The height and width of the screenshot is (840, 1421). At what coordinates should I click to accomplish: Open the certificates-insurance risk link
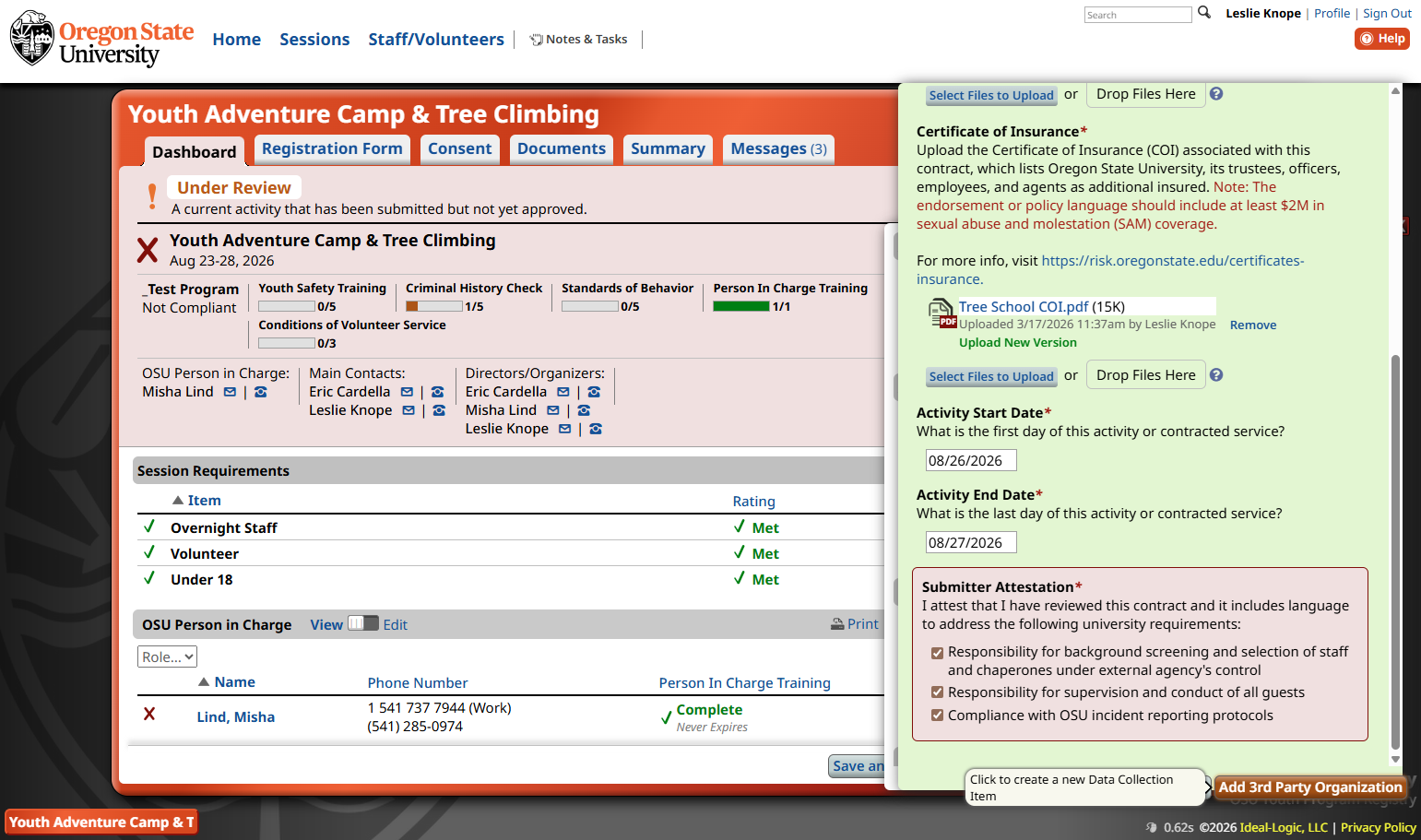(x=1110, y=270)
